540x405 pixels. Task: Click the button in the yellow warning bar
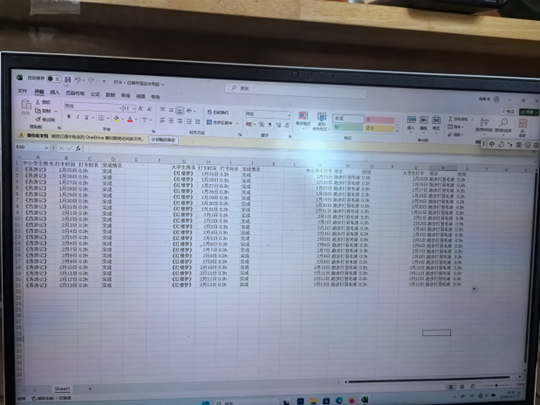click(x=163, y=139)
